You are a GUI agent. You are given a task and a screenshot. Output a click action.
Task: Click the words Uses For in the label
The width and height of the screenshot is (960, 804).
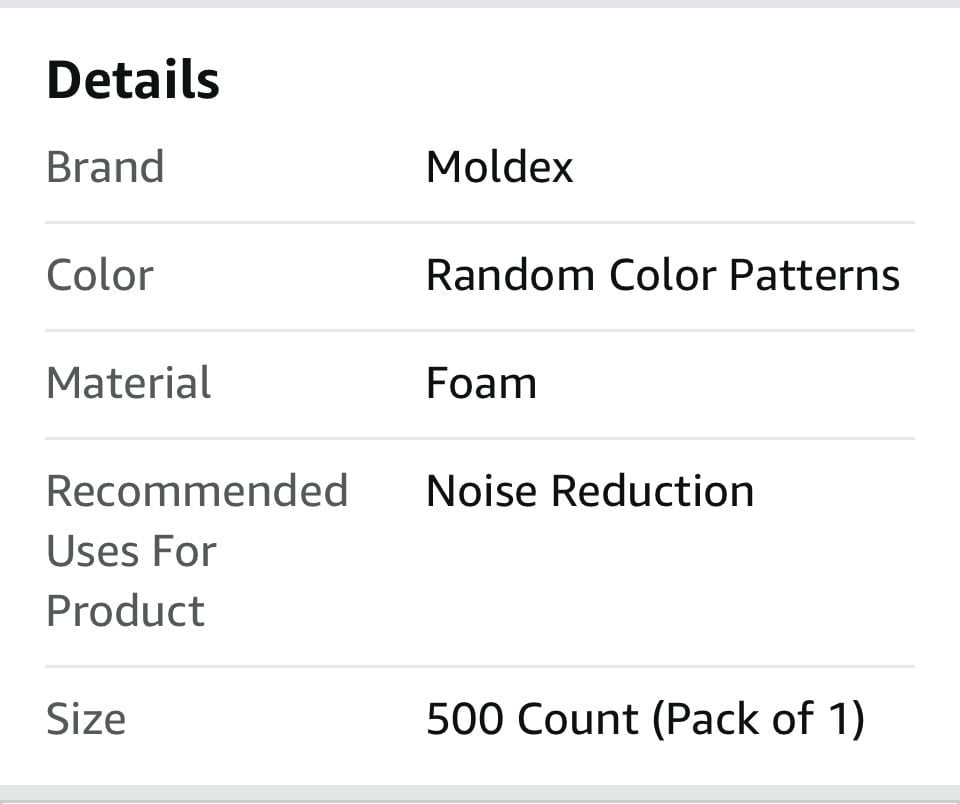click(132, 551)
